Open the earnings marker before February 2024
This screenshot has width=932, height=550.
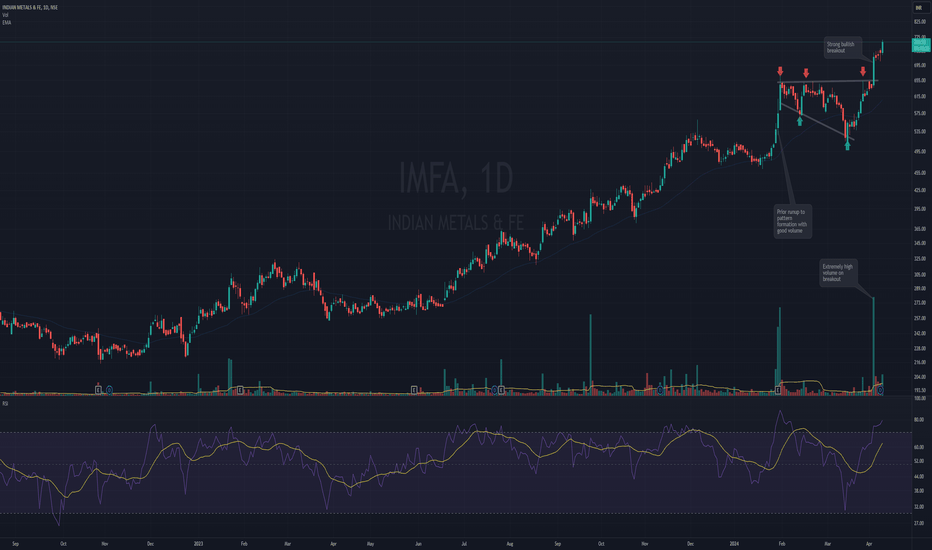point(778,390)
